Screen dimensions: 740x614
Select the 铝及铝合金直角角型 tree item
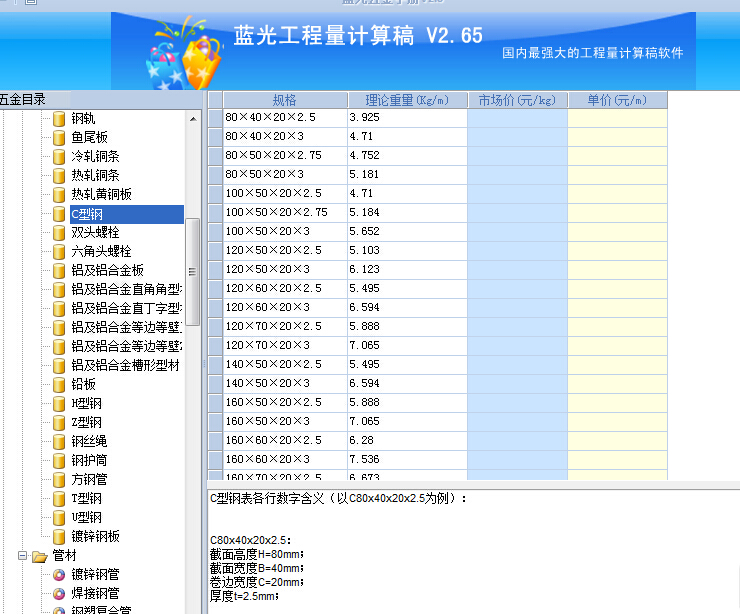click(x=126, y=289)
